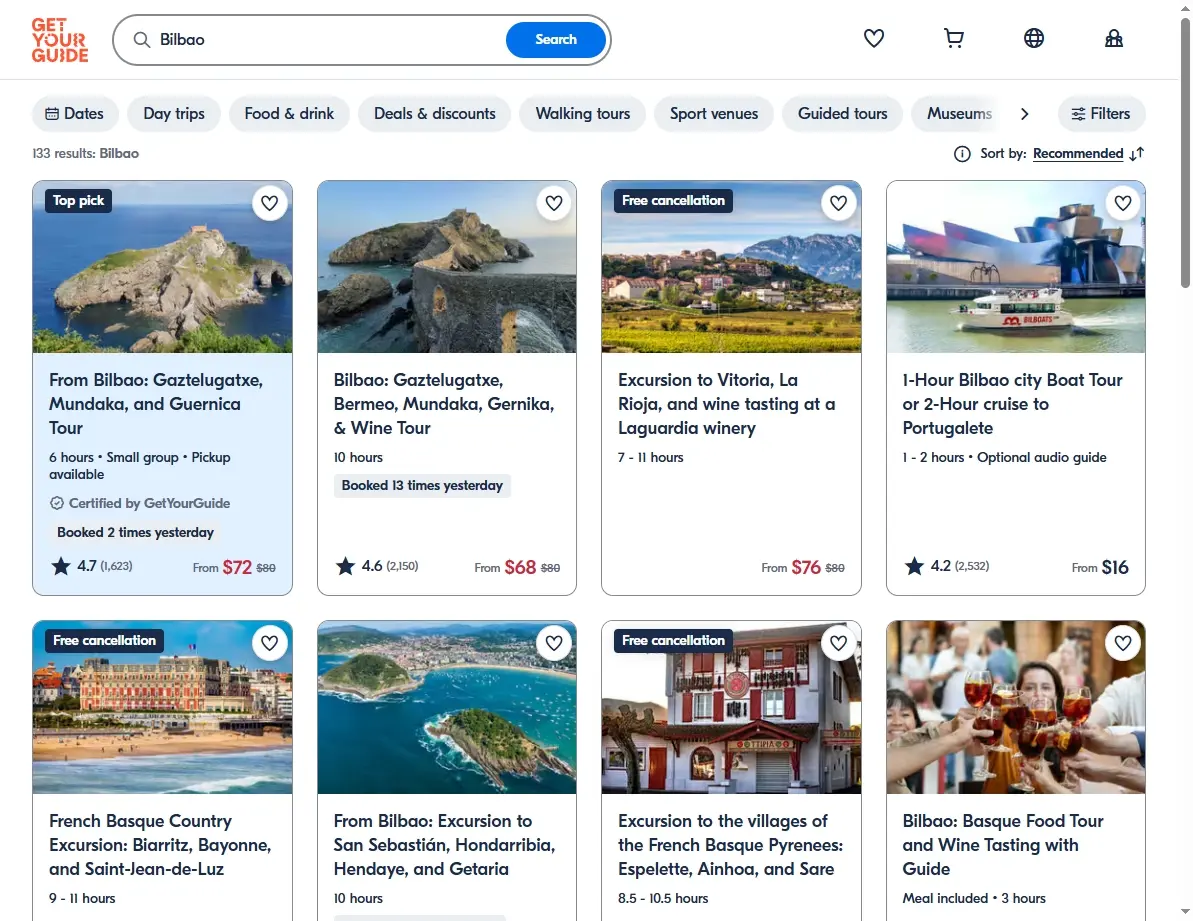1193x921 pixels.
Task: Click Free cancellation badge on Biarritz excursion
Action: 104,640
